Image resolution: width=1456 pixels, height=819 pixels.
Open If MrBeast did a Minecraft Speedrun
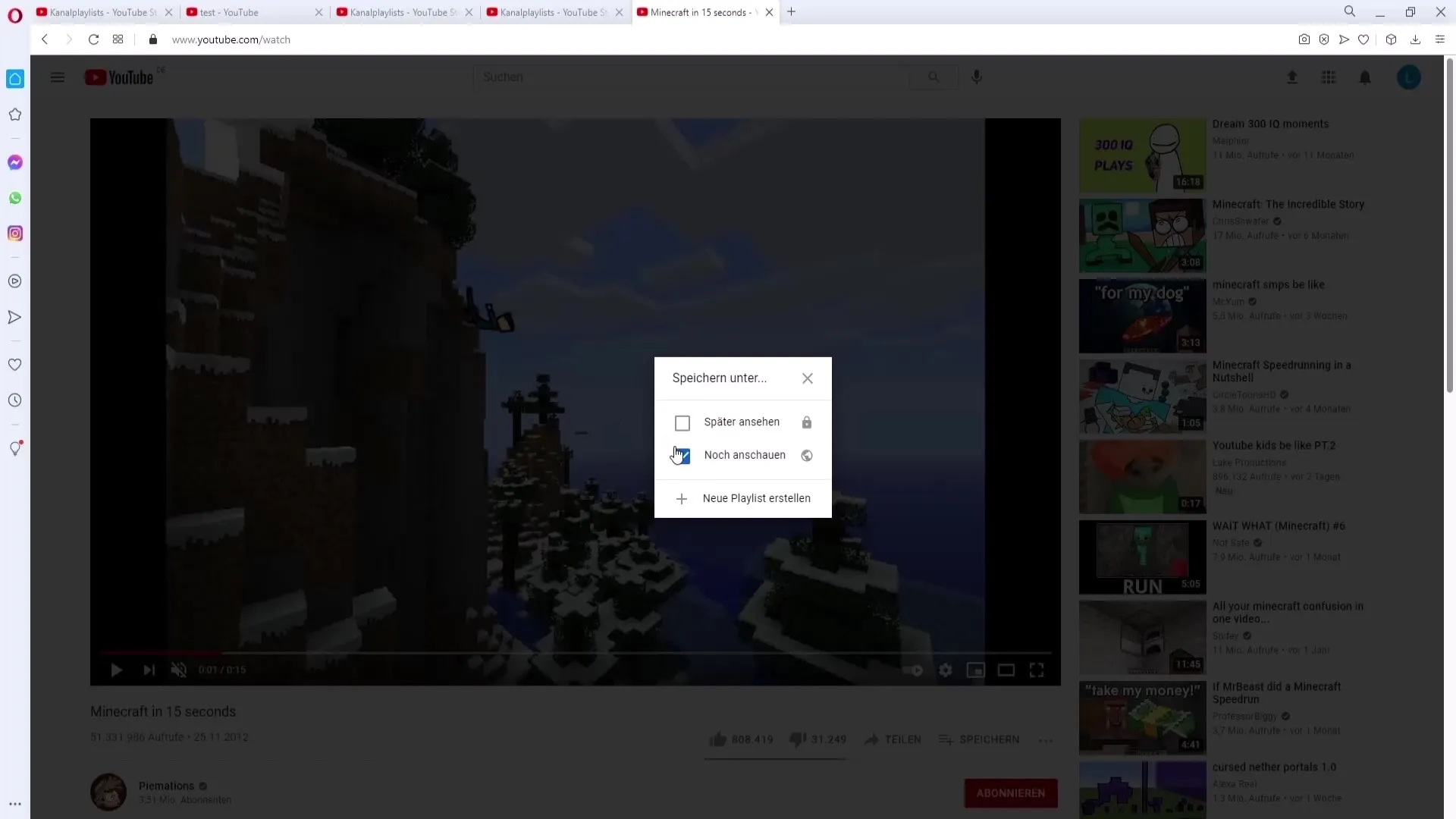[x=1276, y=693]
